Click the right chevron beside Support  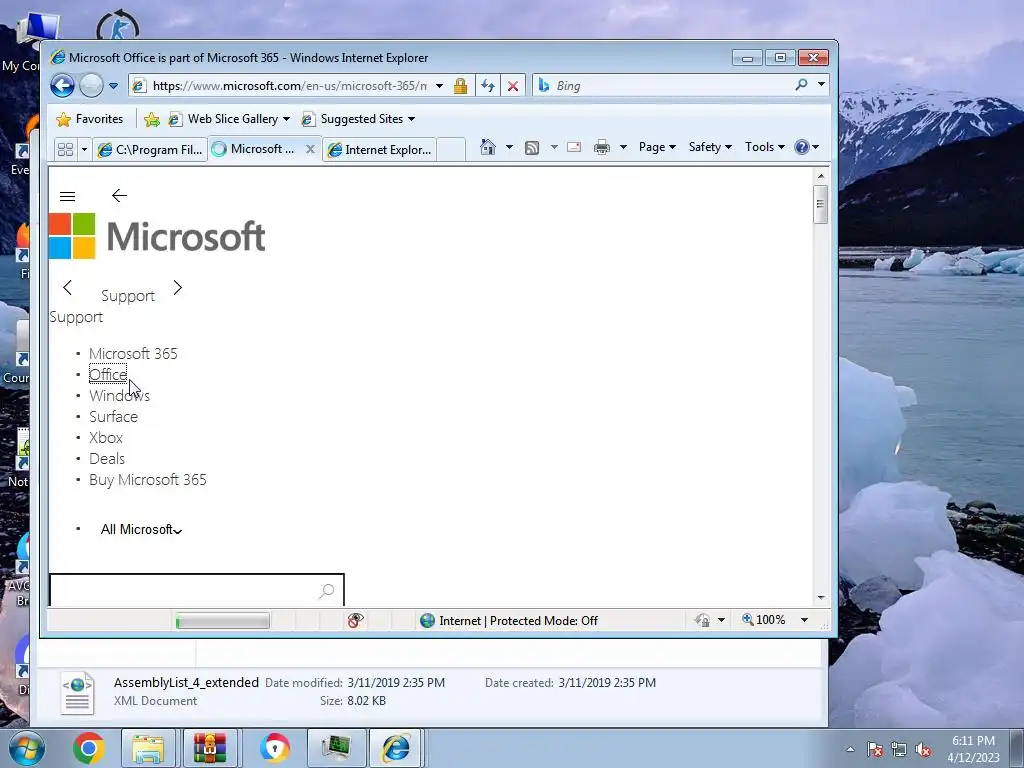point(178,287)
